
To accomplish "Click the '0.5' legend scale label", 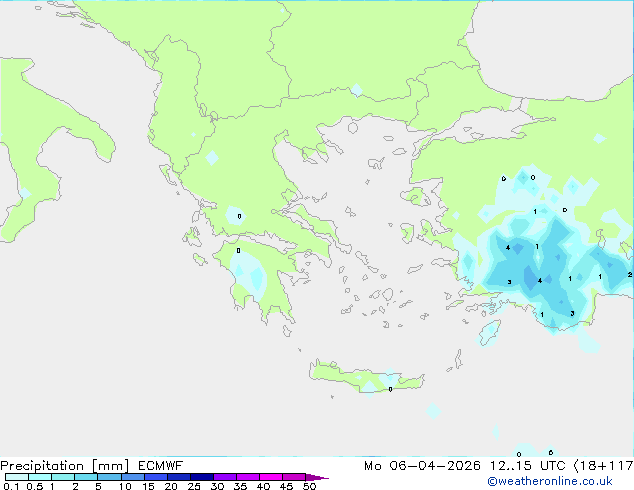I will [35, 486].
